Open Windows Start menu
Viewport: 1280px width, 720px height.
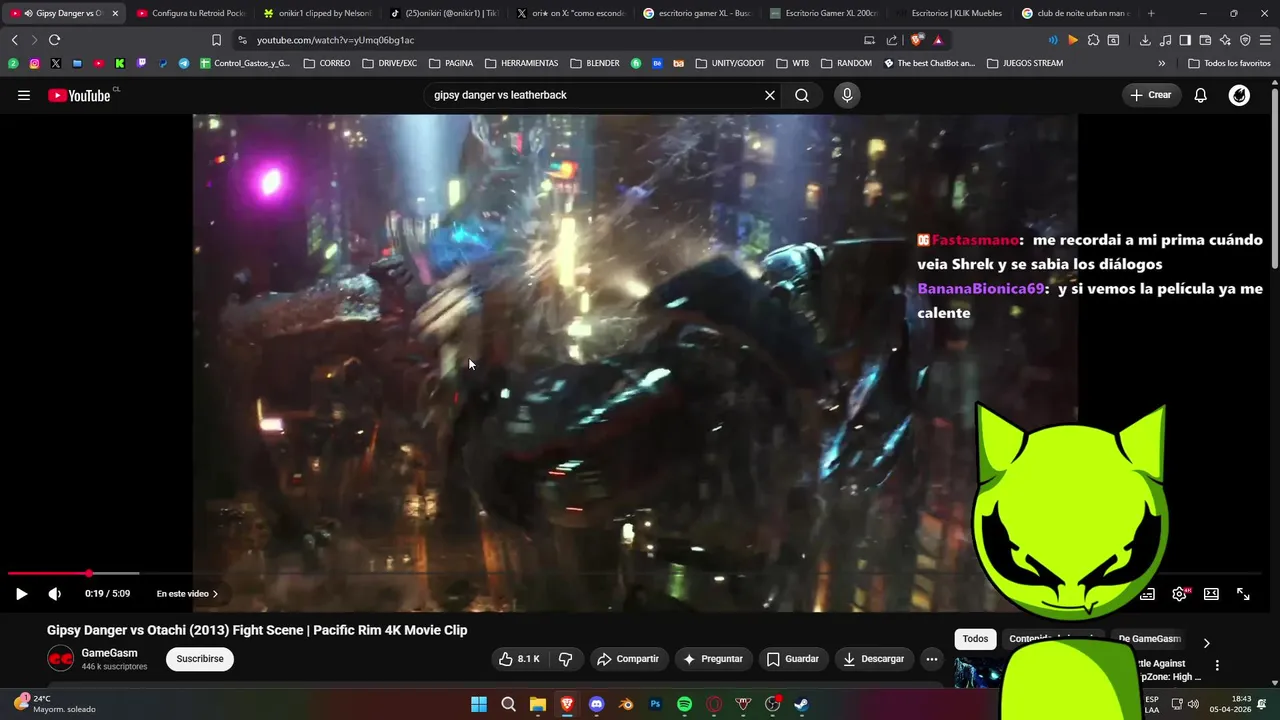coord(479,704)
